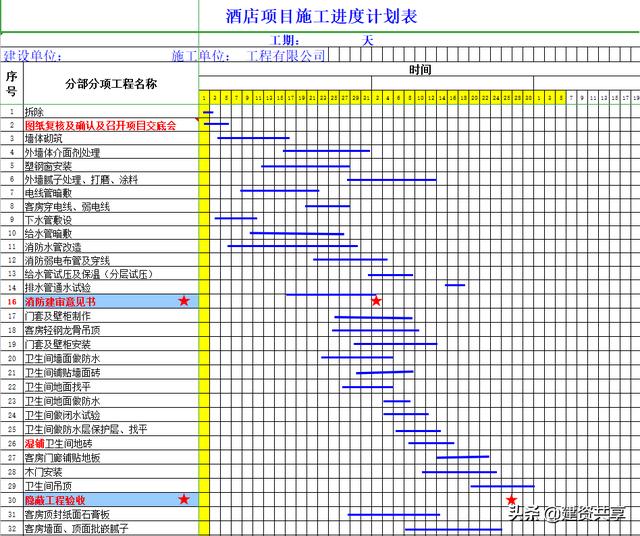Select the 卫生间做闭水试验 cell

point(111,415)
